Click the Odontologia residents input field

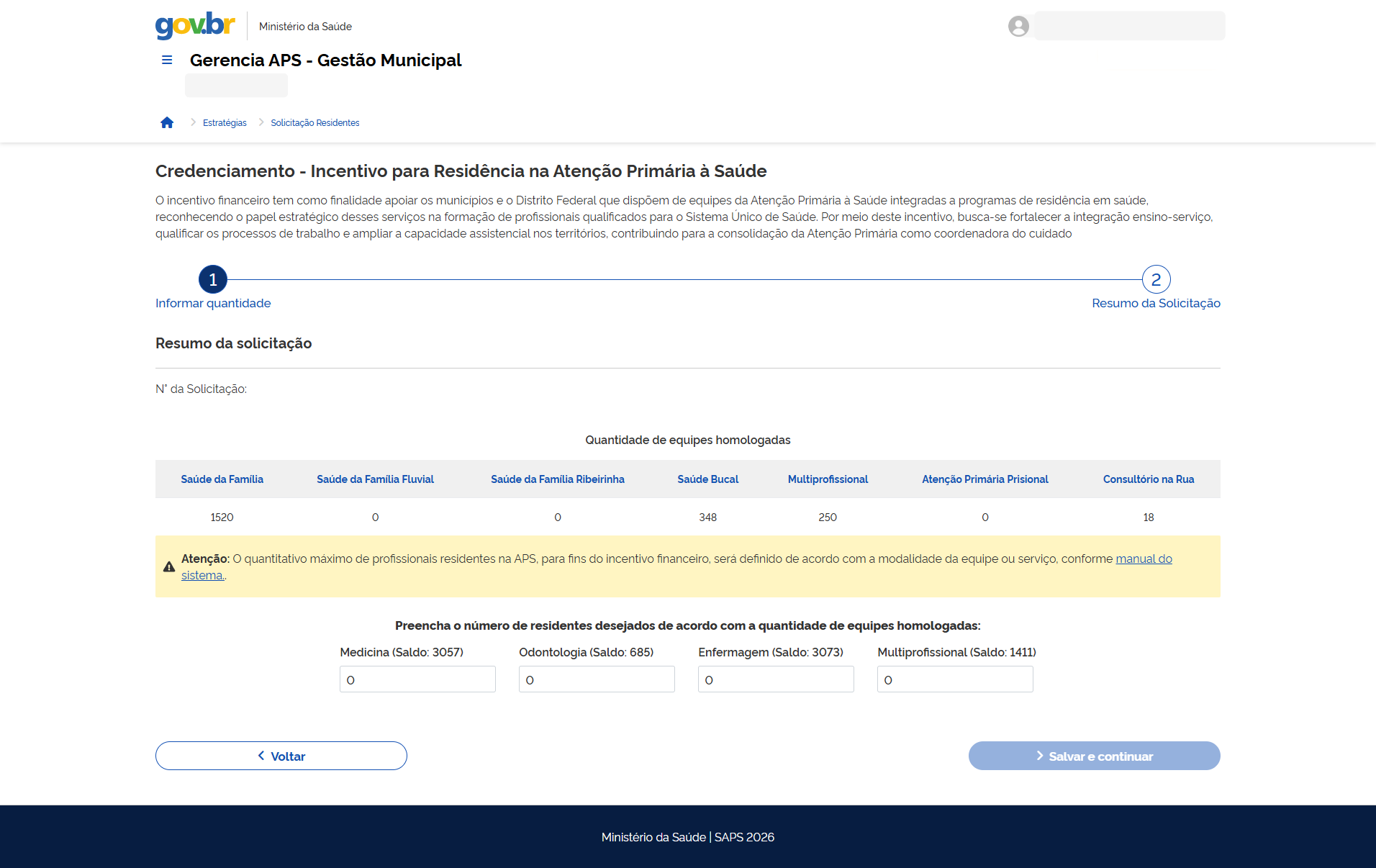coord(596,679)
